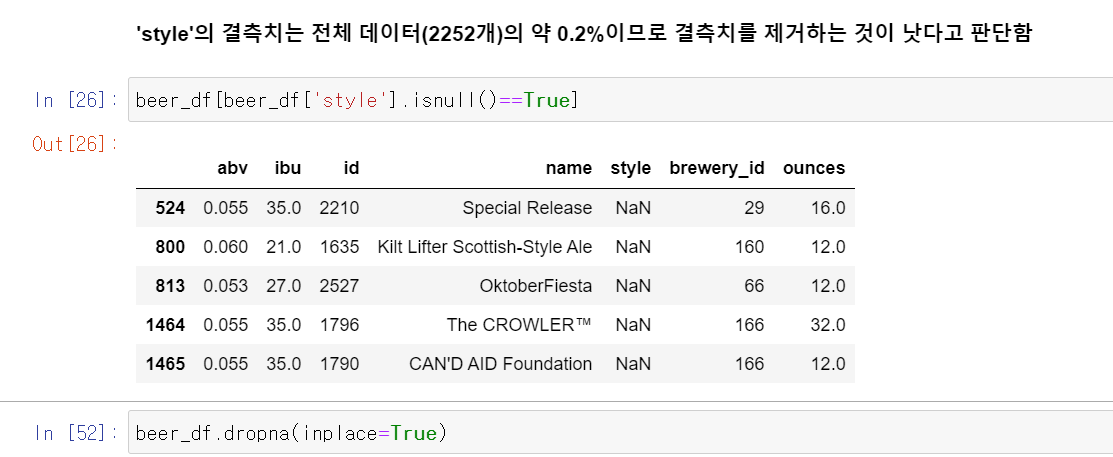This screenshot has width=1113, height=457.
Task: Click ibu 35.0 in CAN'D AID Foundation row
Action: coord(284,364)
